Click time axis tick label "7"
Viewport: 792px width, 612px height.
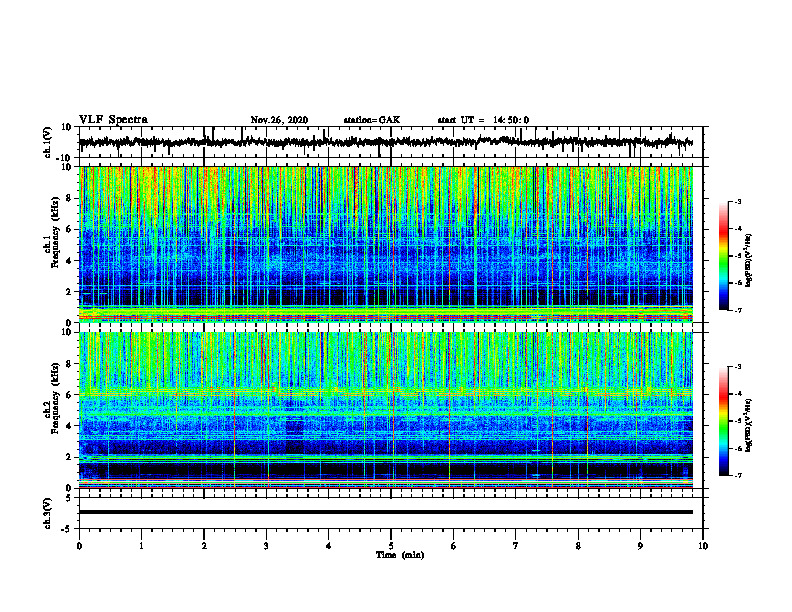(x=516, y=546)
